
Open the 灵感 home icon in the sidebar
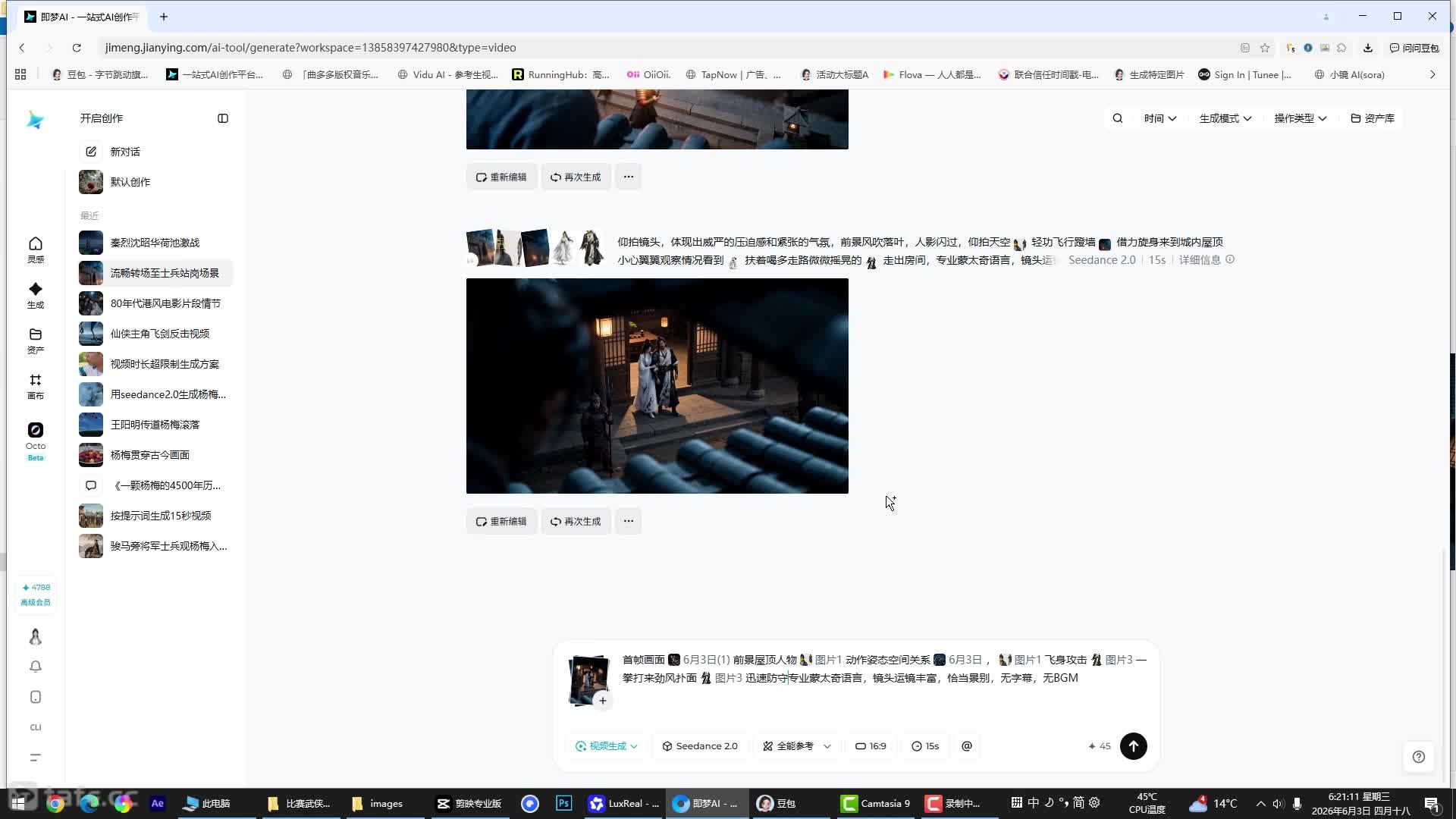(x=36, y=249)
